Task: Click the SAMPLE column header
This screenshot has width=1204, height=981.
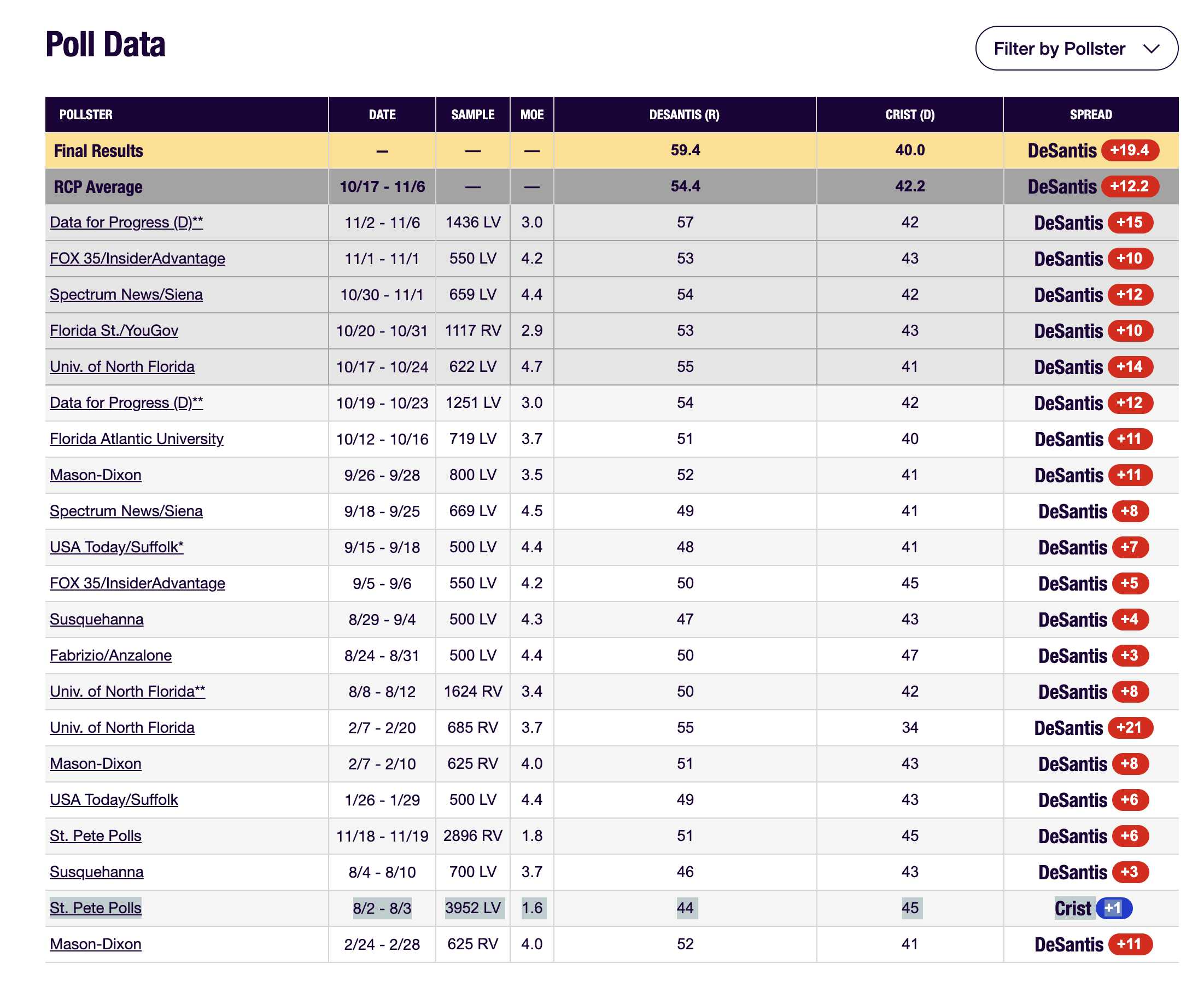Action: pyautogui.click(x=472, y=115)
